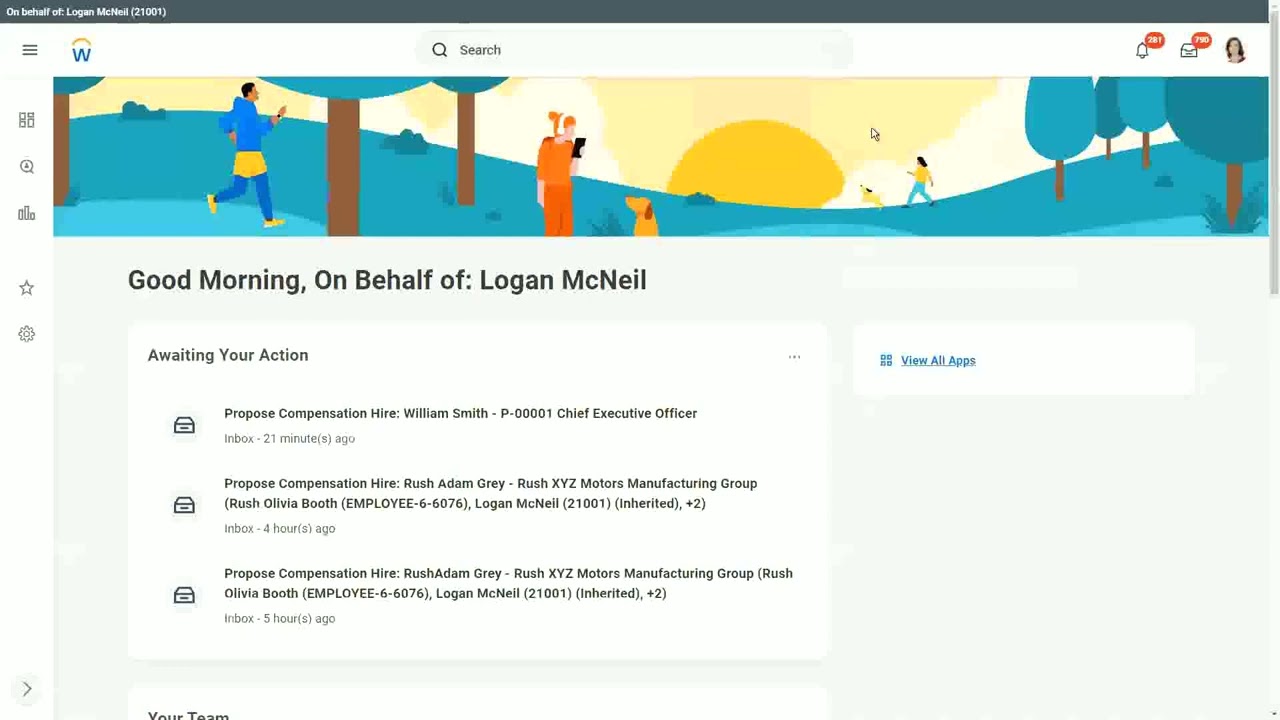1280x720 pixels.
Task: Open the notifications bell icon
Action: pos(1143,50)
